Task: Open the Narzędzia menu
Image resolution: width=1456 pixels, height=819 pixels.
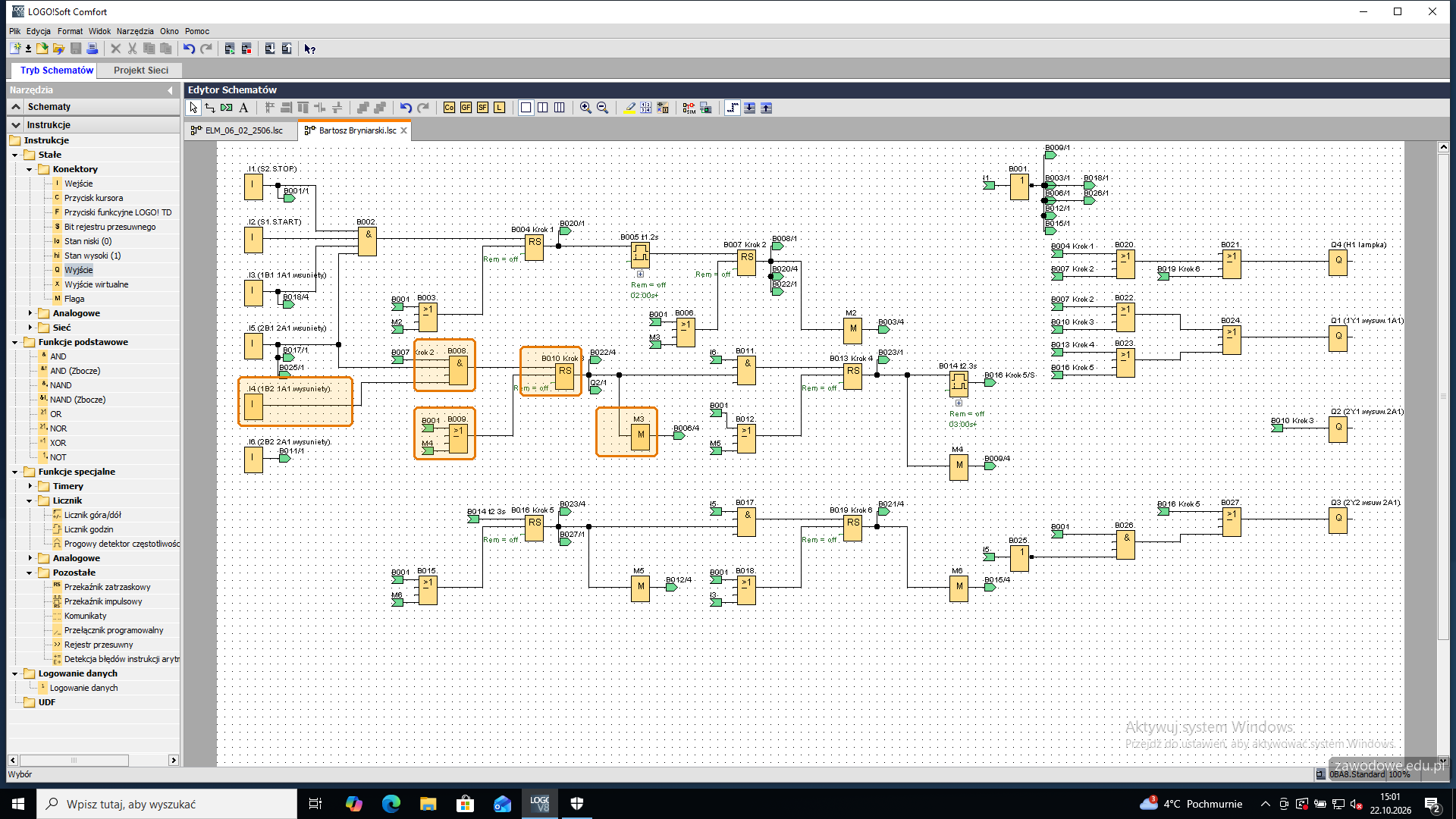Action: click(x=135, y=31)
